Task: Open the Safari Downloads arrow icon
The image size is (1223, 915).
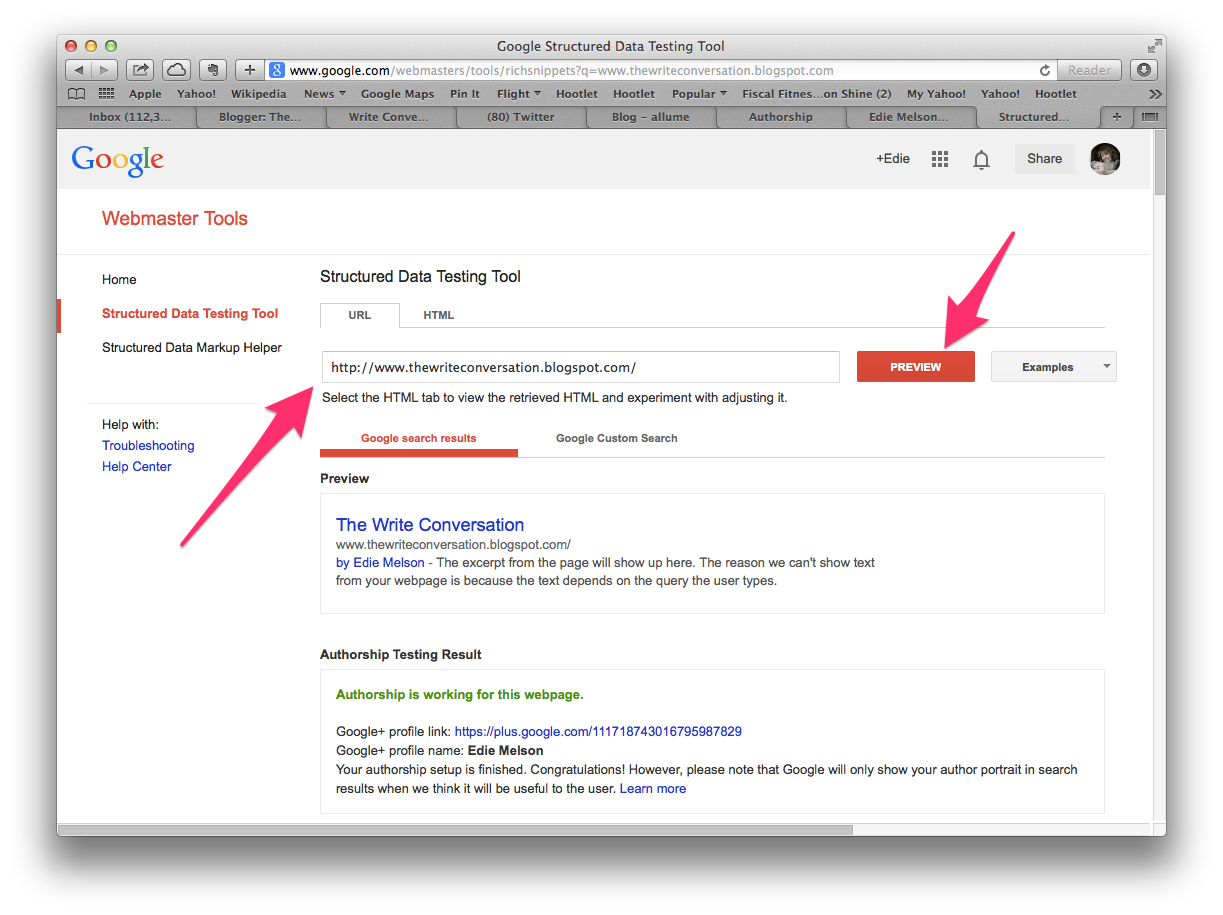Action: [x=1144, y=70]
